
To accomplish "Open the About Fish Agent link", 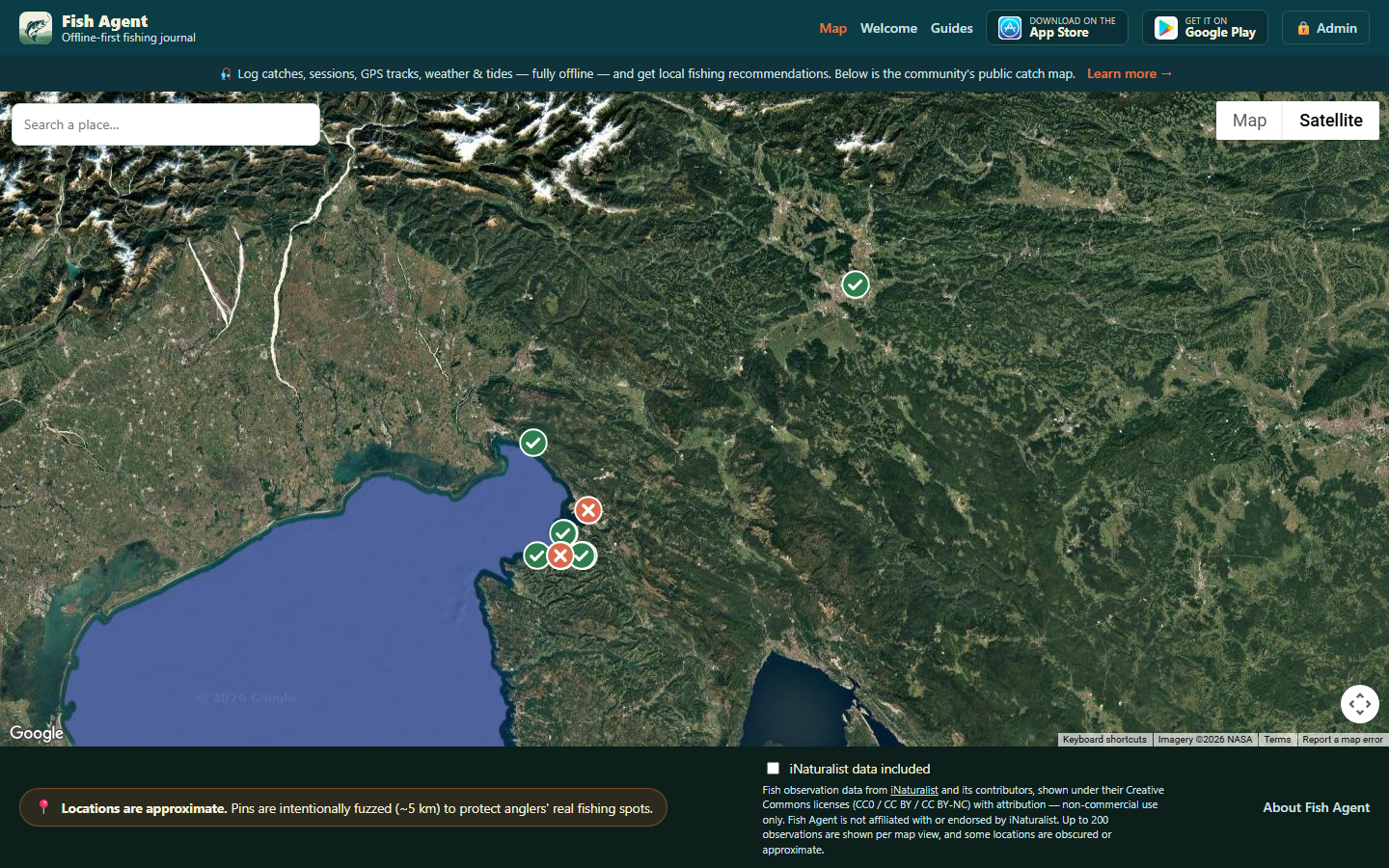I will click(x=1317, y=807).
